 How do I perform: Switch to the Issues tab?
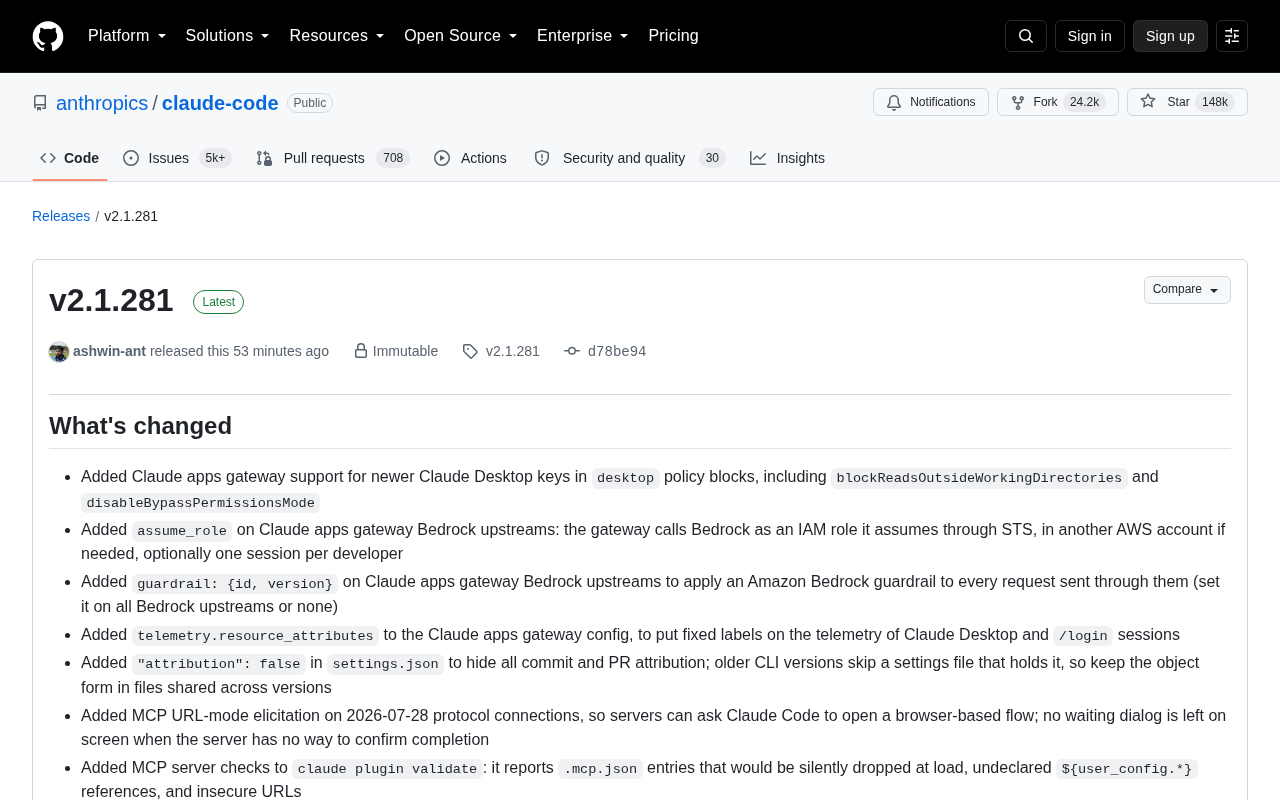click(x=177, y=158)
